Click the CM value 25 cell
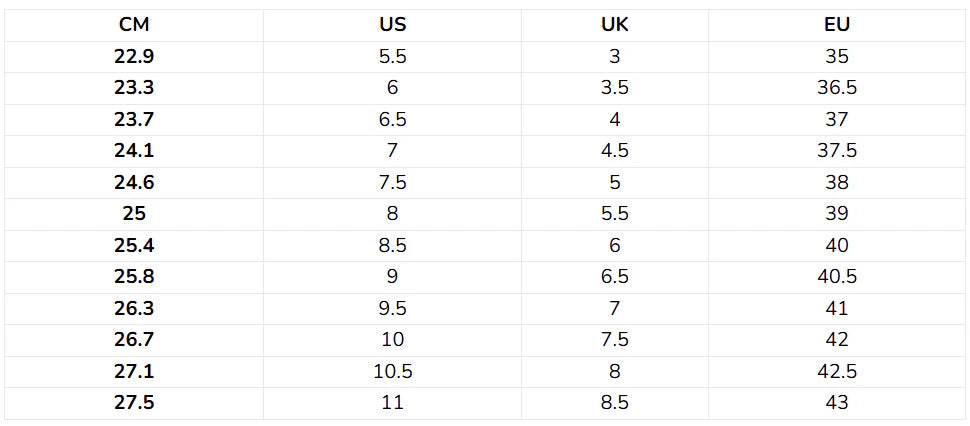The width and height of the screenshot is (970, 426). click(x=134, y=214)
